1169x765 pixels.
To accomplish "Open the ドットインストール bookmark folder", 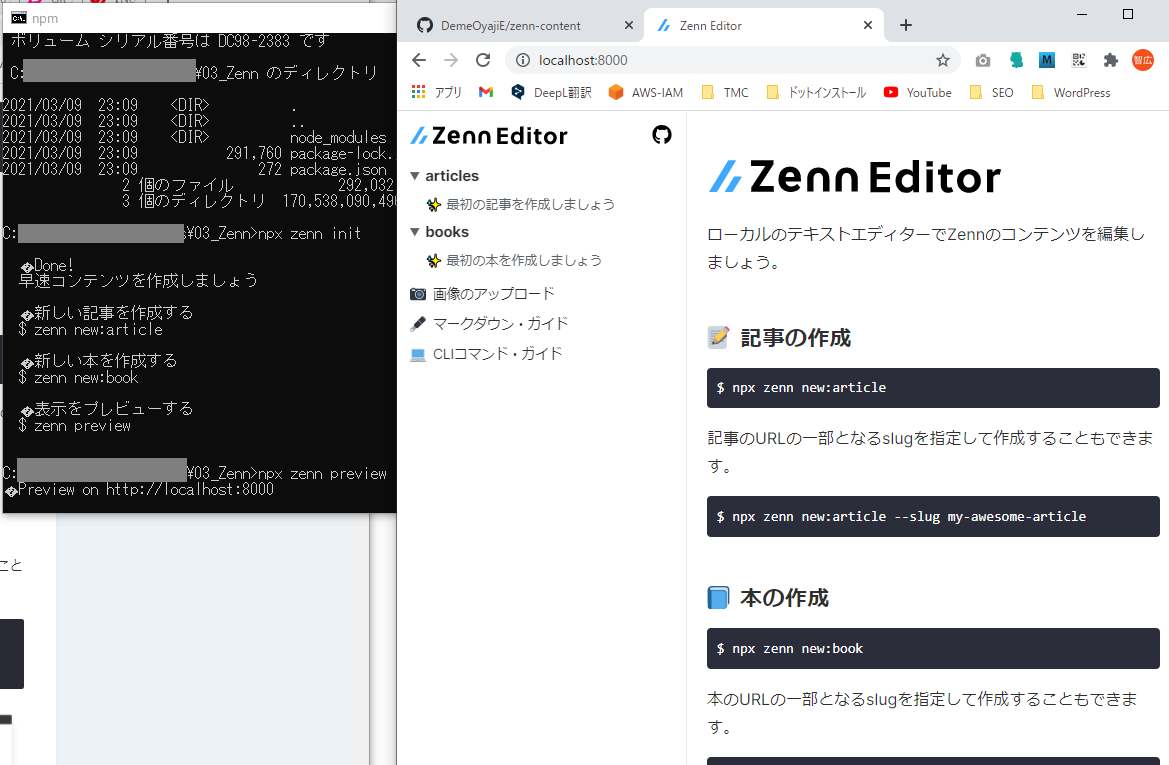I will click(816, 92).
